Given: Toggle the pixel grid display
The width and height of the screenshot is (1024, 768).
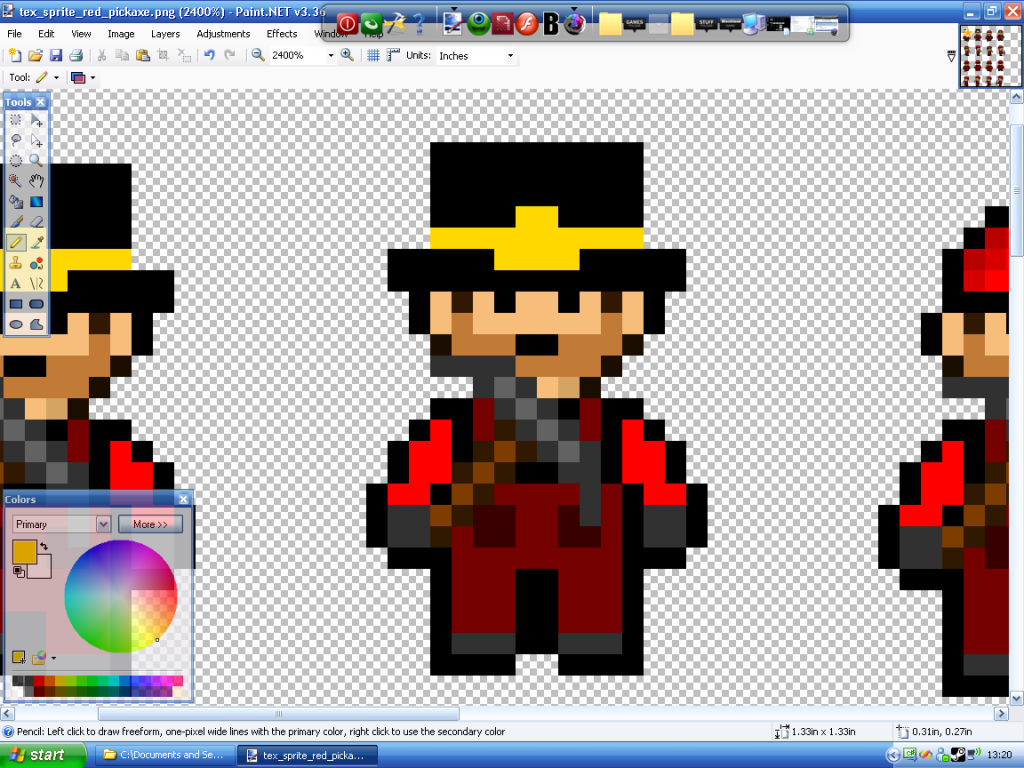Looking at the screenshot, I should 373,55.
